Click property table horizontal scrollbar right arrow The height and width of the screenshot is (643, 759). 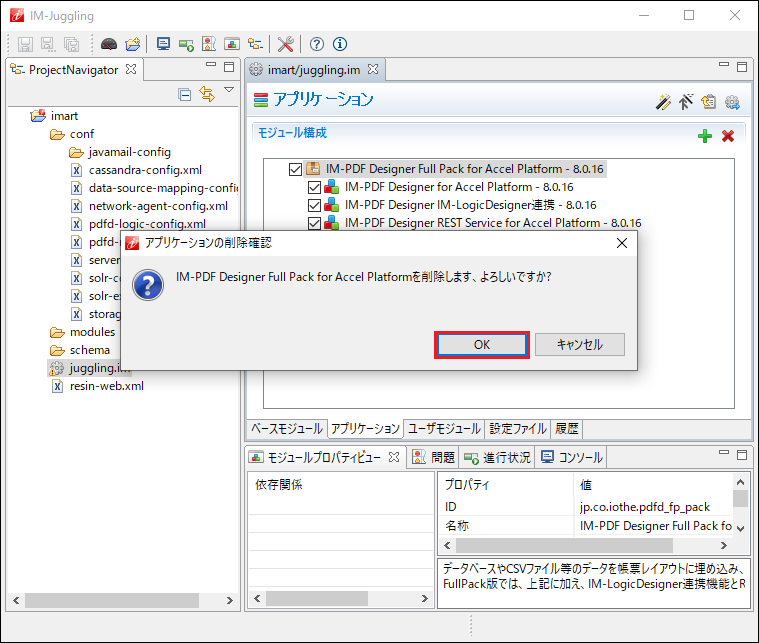723,546
